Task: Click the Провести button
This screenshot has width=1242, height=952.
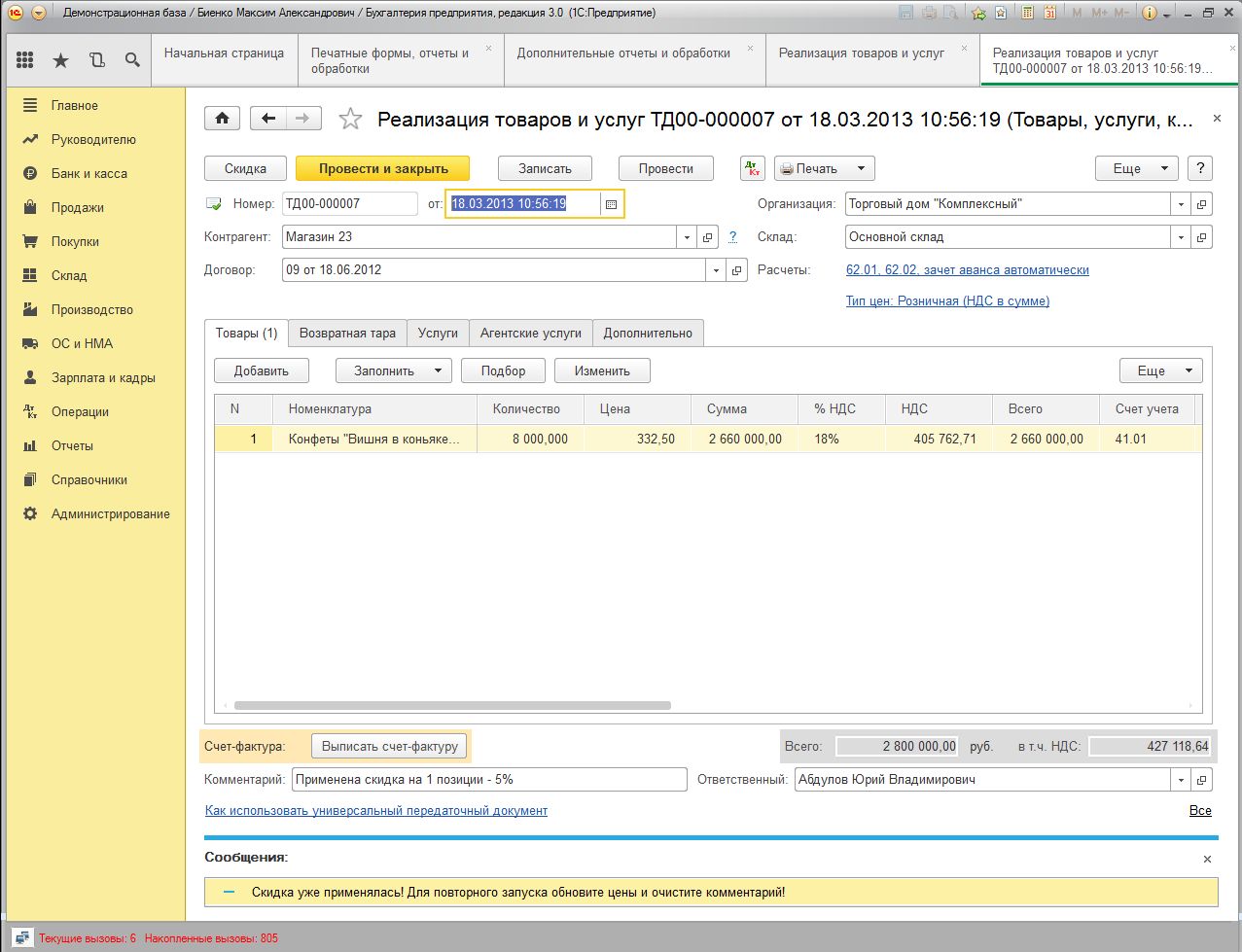Action: pos(666,168)
